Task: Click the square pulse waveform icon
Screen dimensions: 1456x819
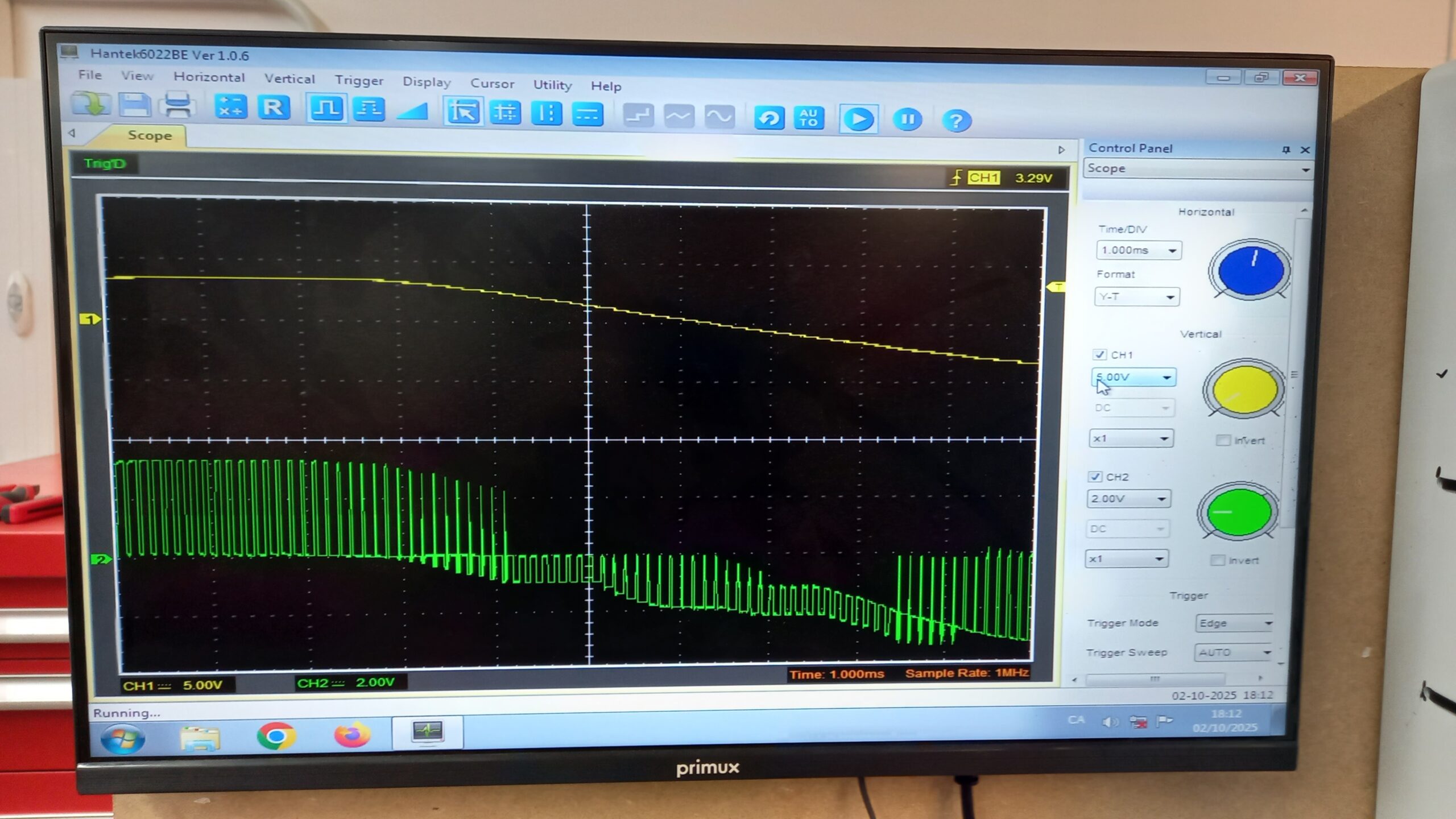Action: (x=326, y=108)
